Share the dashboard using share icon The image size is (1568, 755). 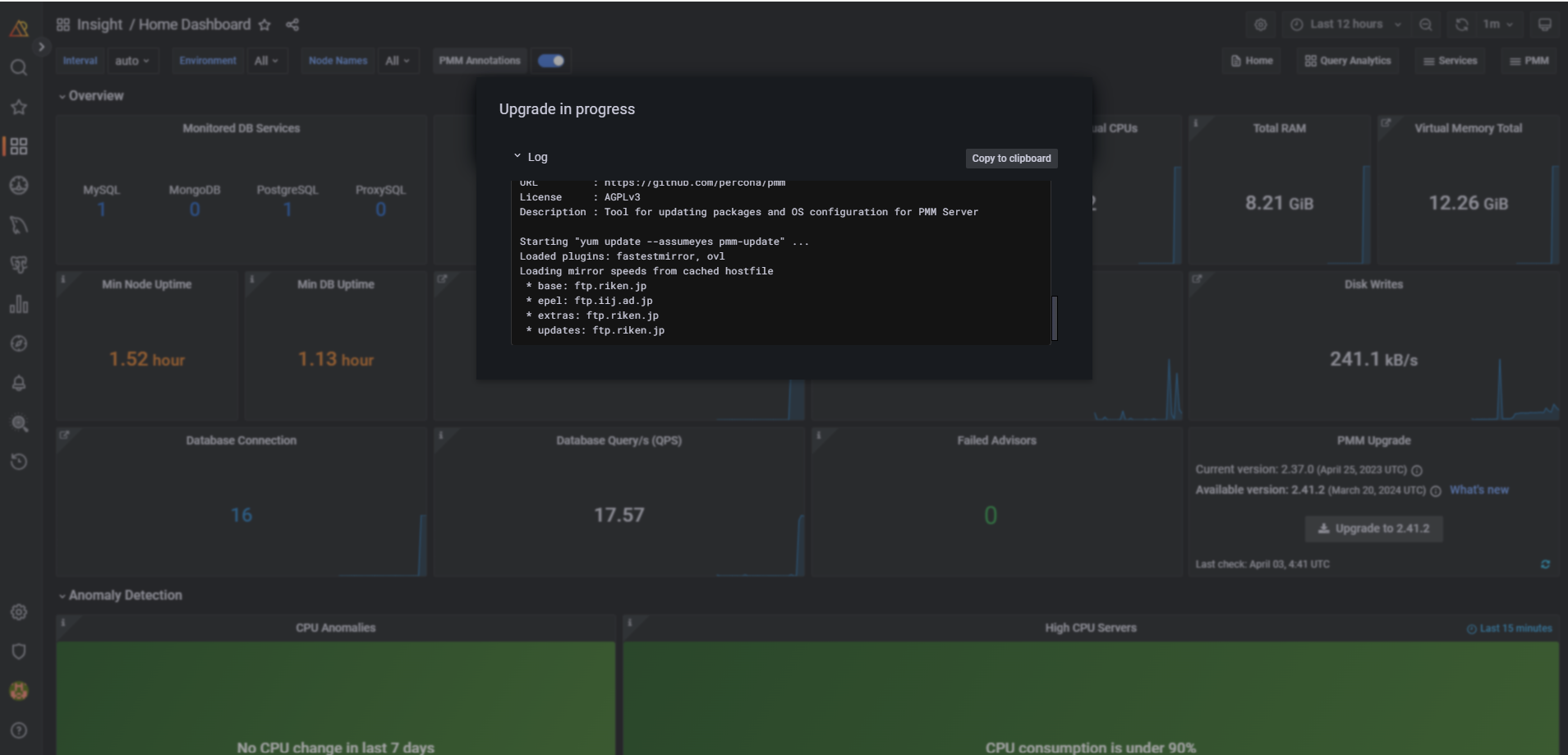click(292, 25)
